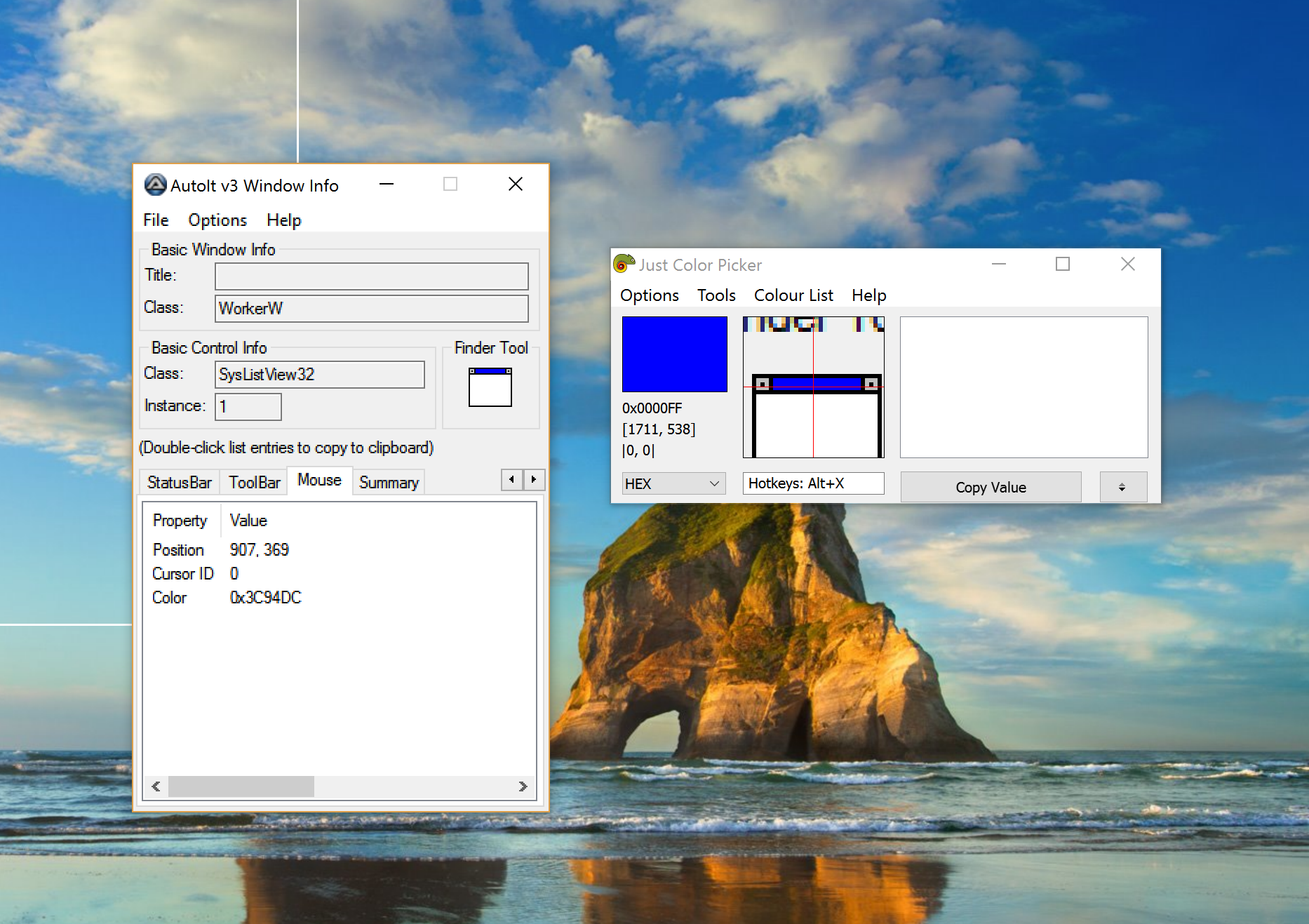Screen dimensions: 1309x924
Task: Click the blue current color swatch
Action: [x=674, y=354]
